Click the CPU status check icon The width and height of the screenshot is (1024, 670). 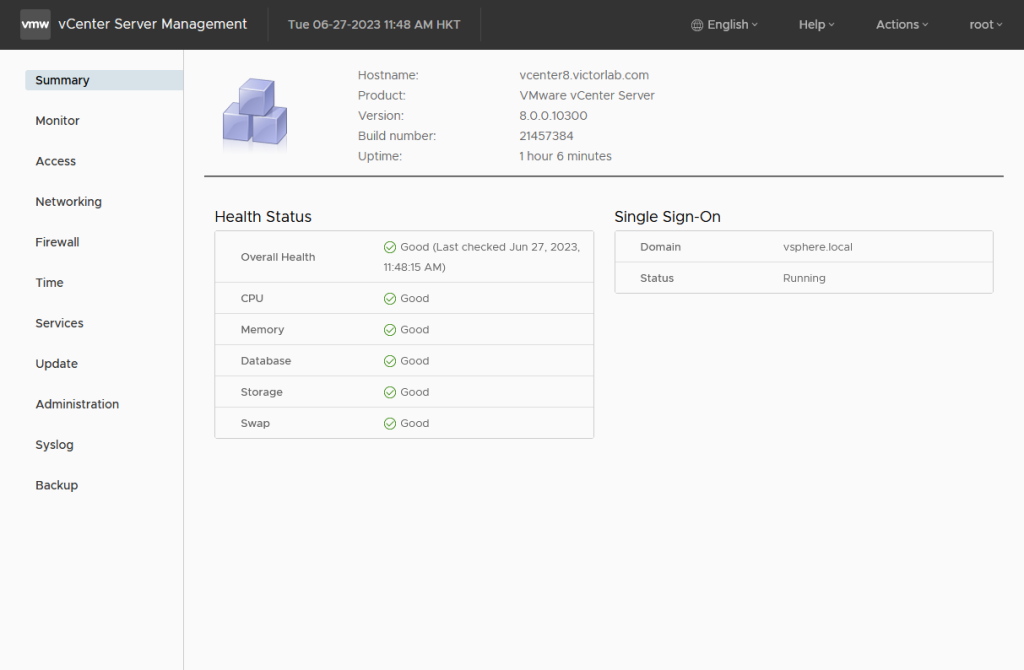click(x=390, y=298)
